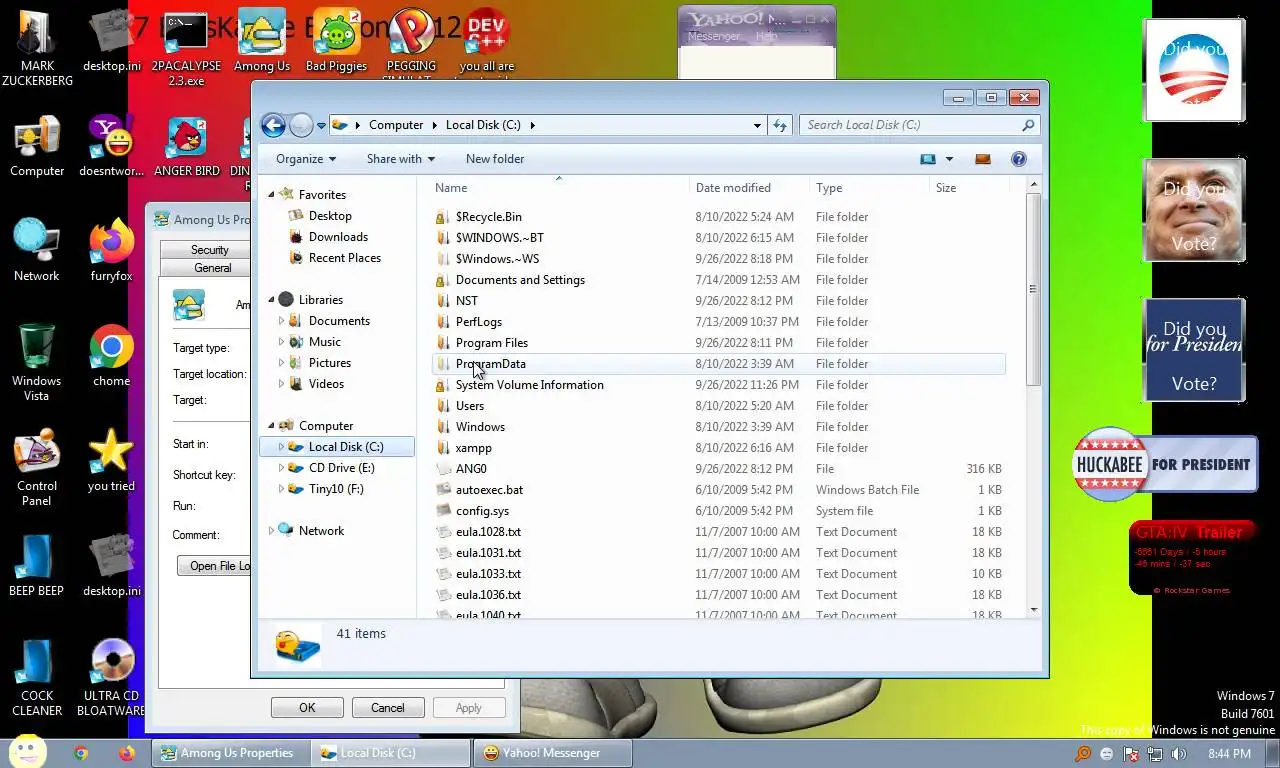Select config.sys file
This screenshot has width=1280, height=768.
click(x=720, y=511)
